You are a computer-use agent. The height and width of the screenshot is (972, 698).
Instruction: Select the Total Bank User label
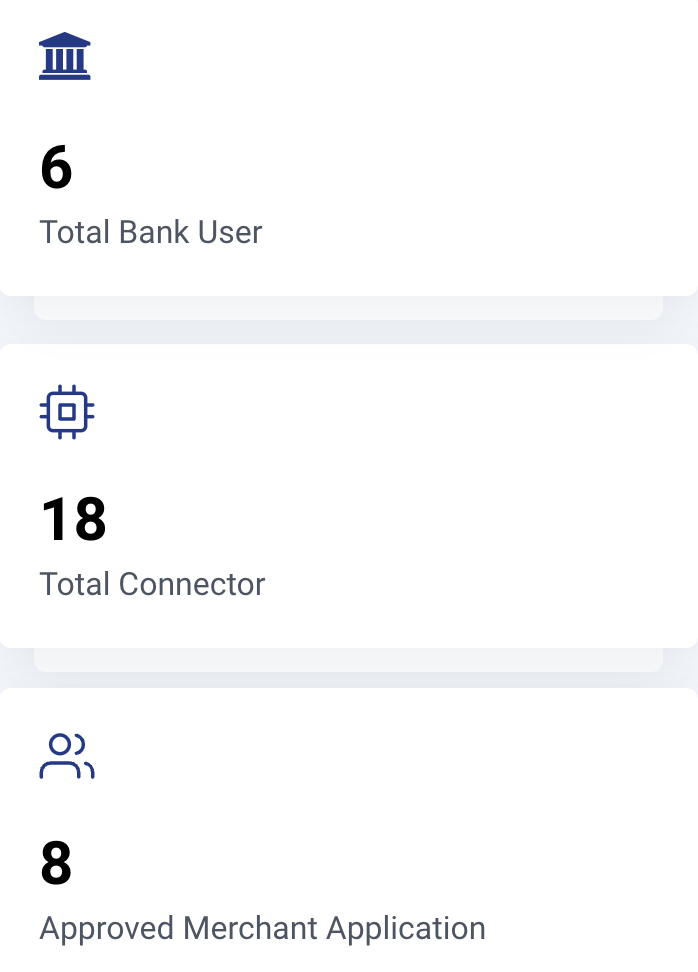(151, 232)
